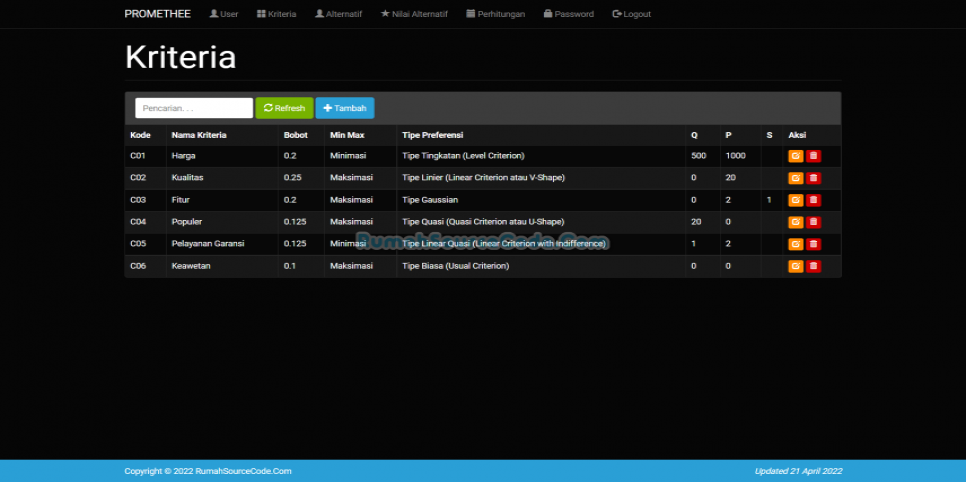Delete the C06 Keawetan criterion

pos(813,266)
